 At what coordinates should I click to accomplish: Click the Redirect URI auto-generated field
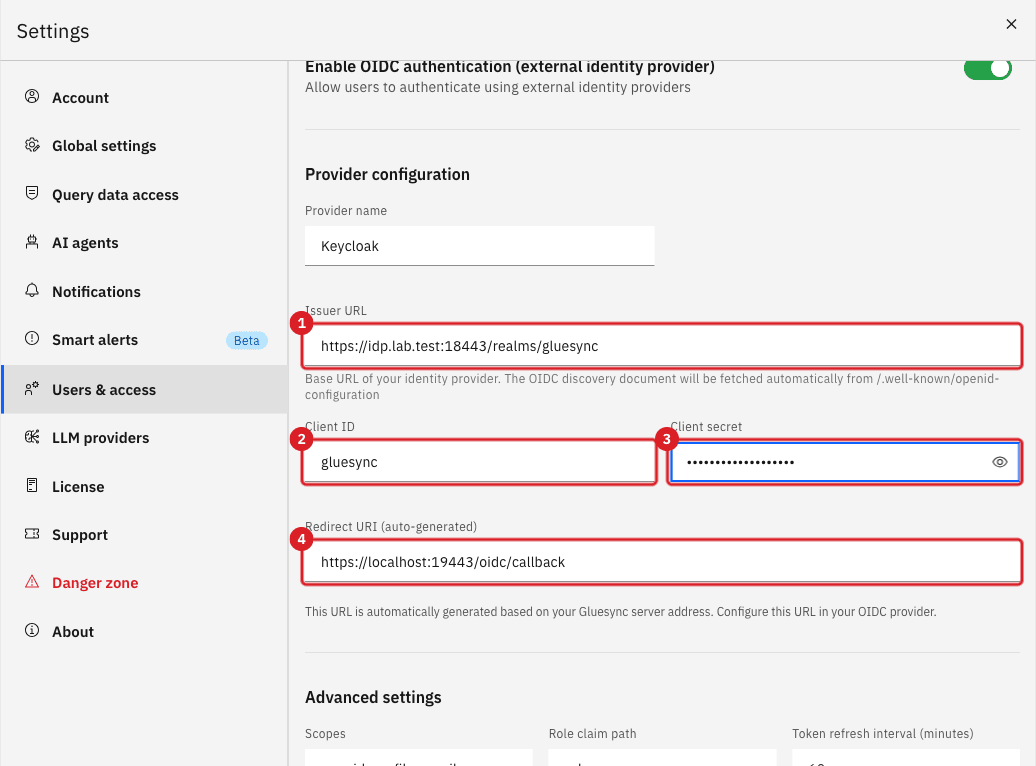coord(662,562)
